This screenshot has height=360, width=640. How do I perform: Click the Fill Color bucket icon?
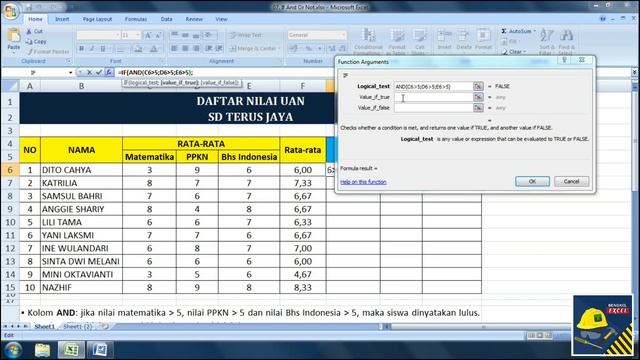pos(138,49)
